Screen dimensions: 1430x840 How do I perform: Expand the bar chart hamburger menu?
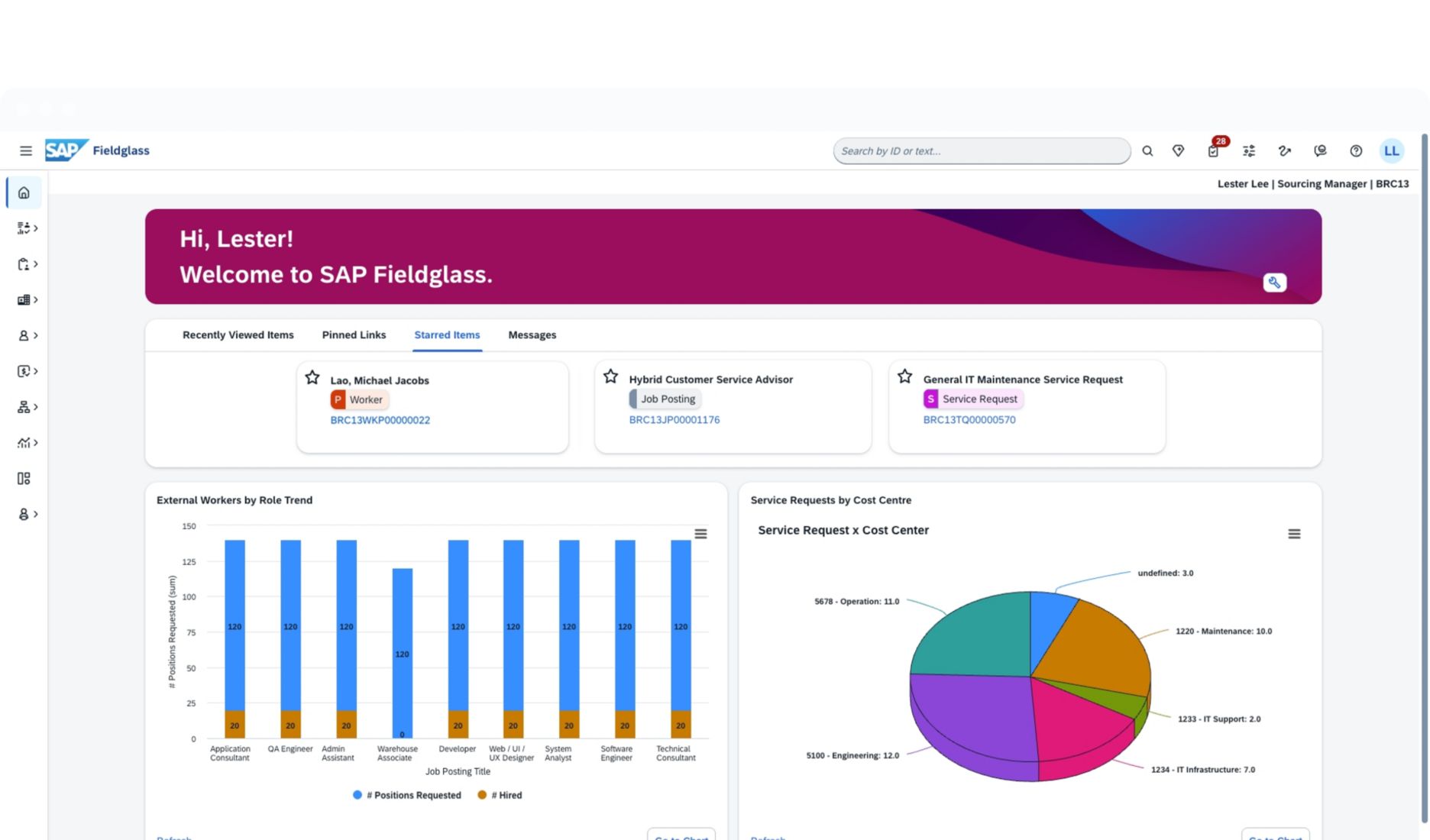tap(701, 533)
